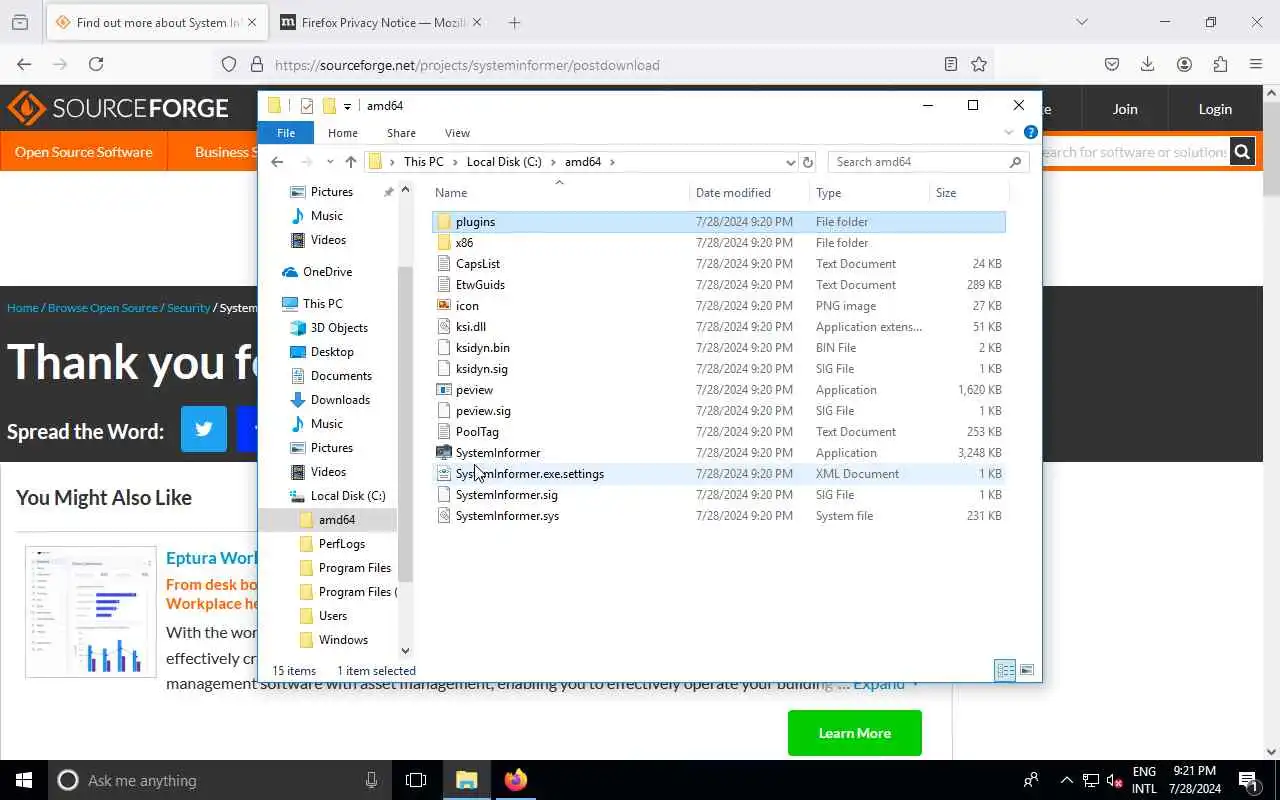Image resolution: width=1280 pixels, height=800 pixels.
Task: Open Firefox account icon
Action: click(1184, 65)
